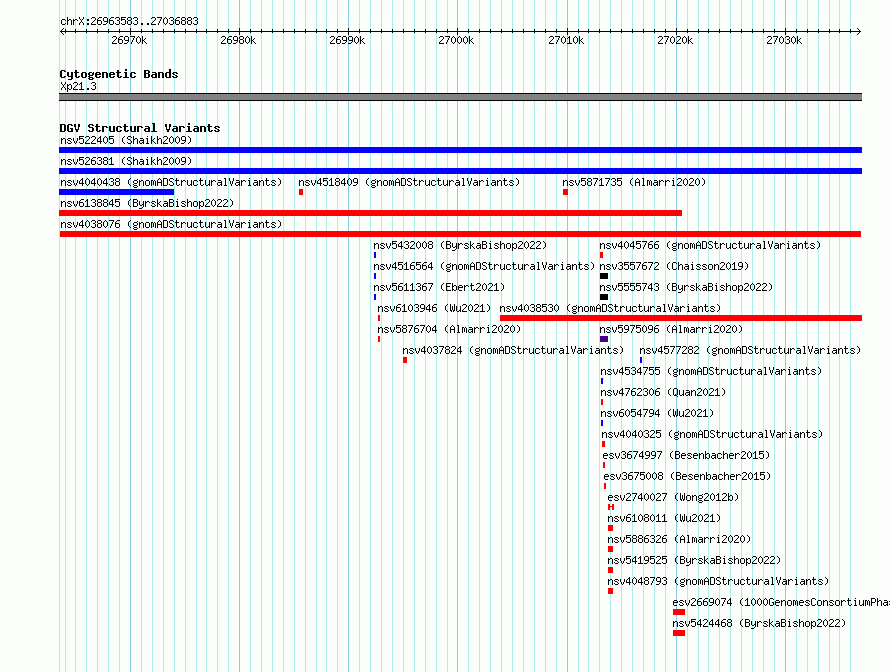Screen dimensions: 890x672
Task: Select the red bar under nsv6138845
Action: tap(371, 213)
